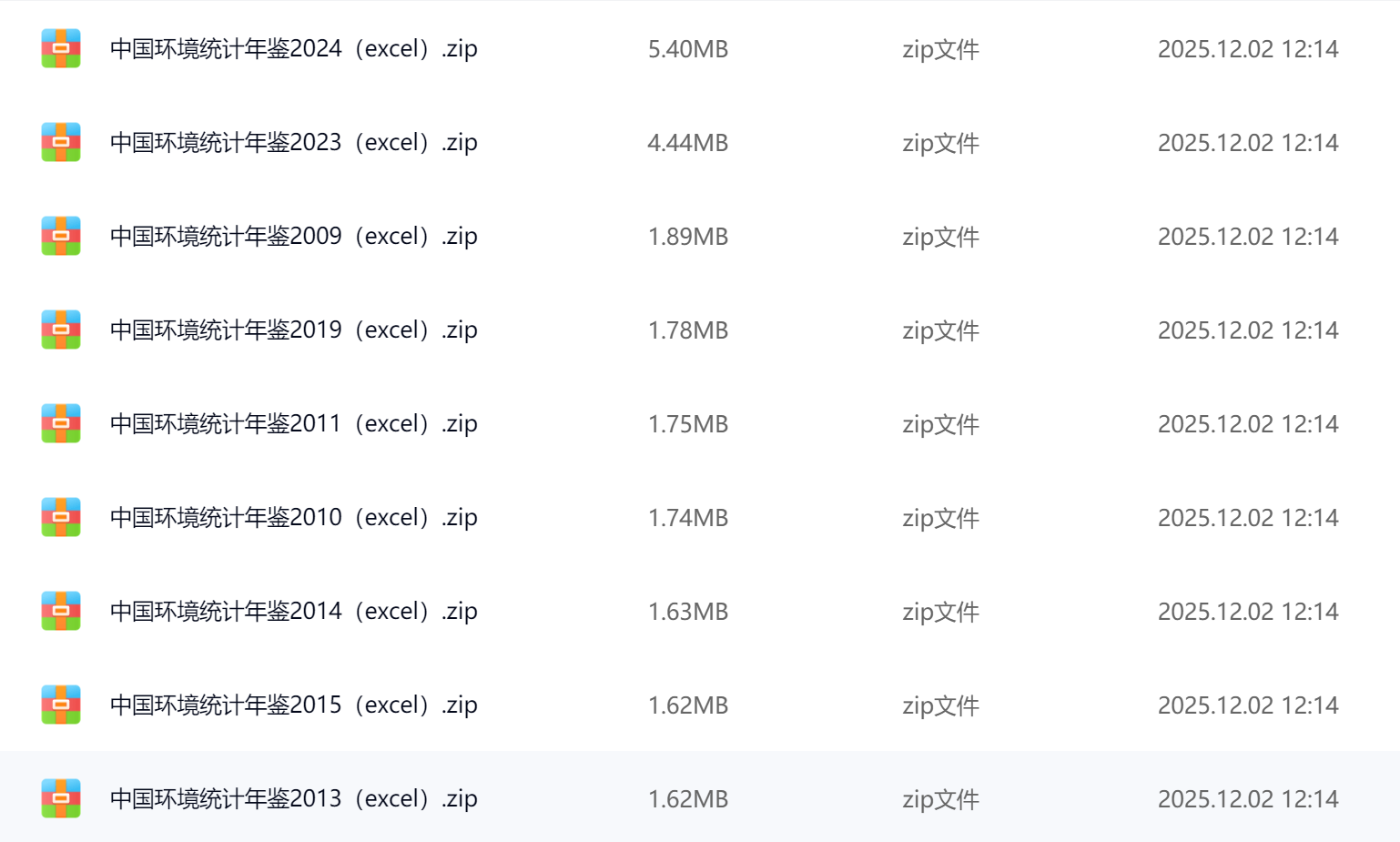Viewport: 1400px width, 842px height.
Task: Select the file name 中国环境统计年鉴2010（excel）.zip
Action: pos(293,517)
